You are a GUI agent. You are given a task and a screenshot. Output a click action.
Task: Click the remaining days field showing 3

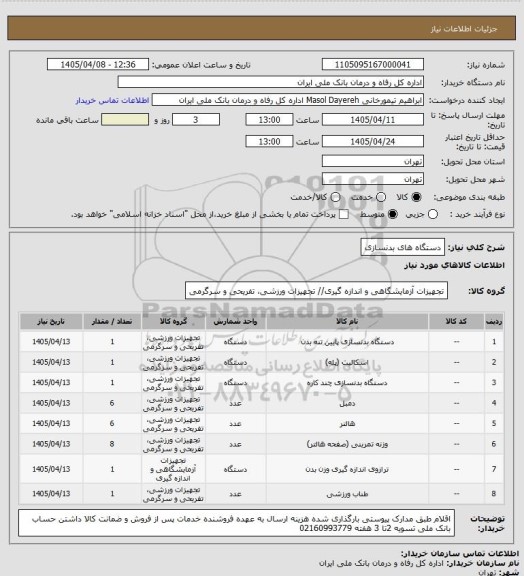[x=196, y=120]
